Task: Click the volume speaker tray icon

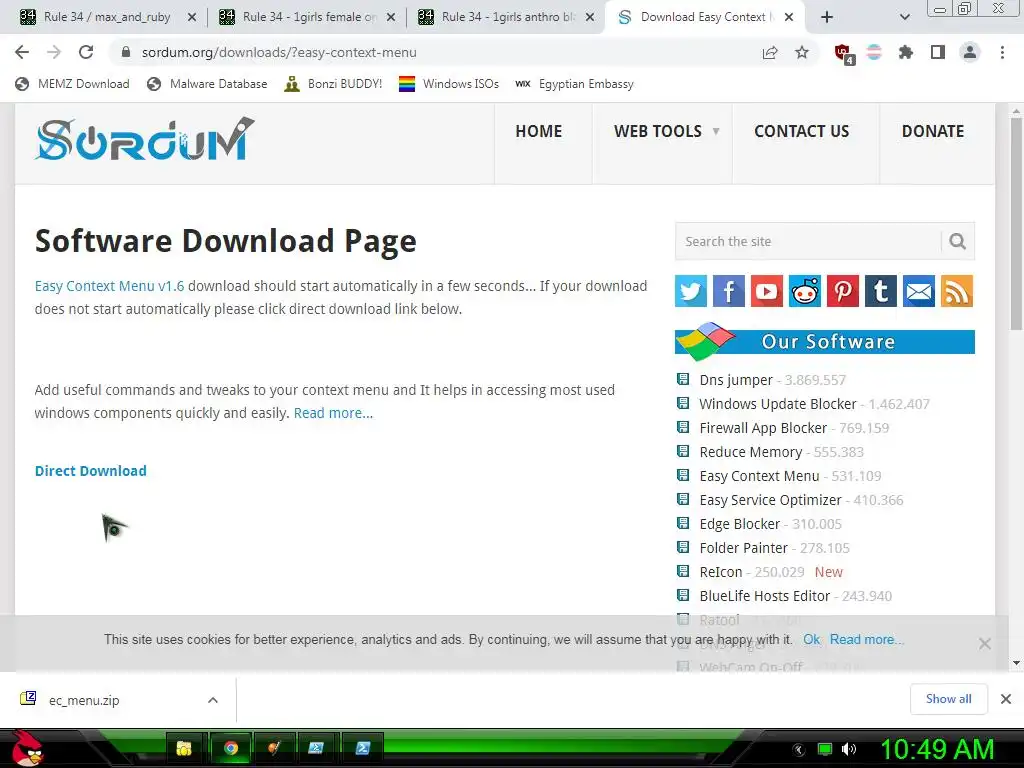Action: pyautogui.click(x=848, y=748)
